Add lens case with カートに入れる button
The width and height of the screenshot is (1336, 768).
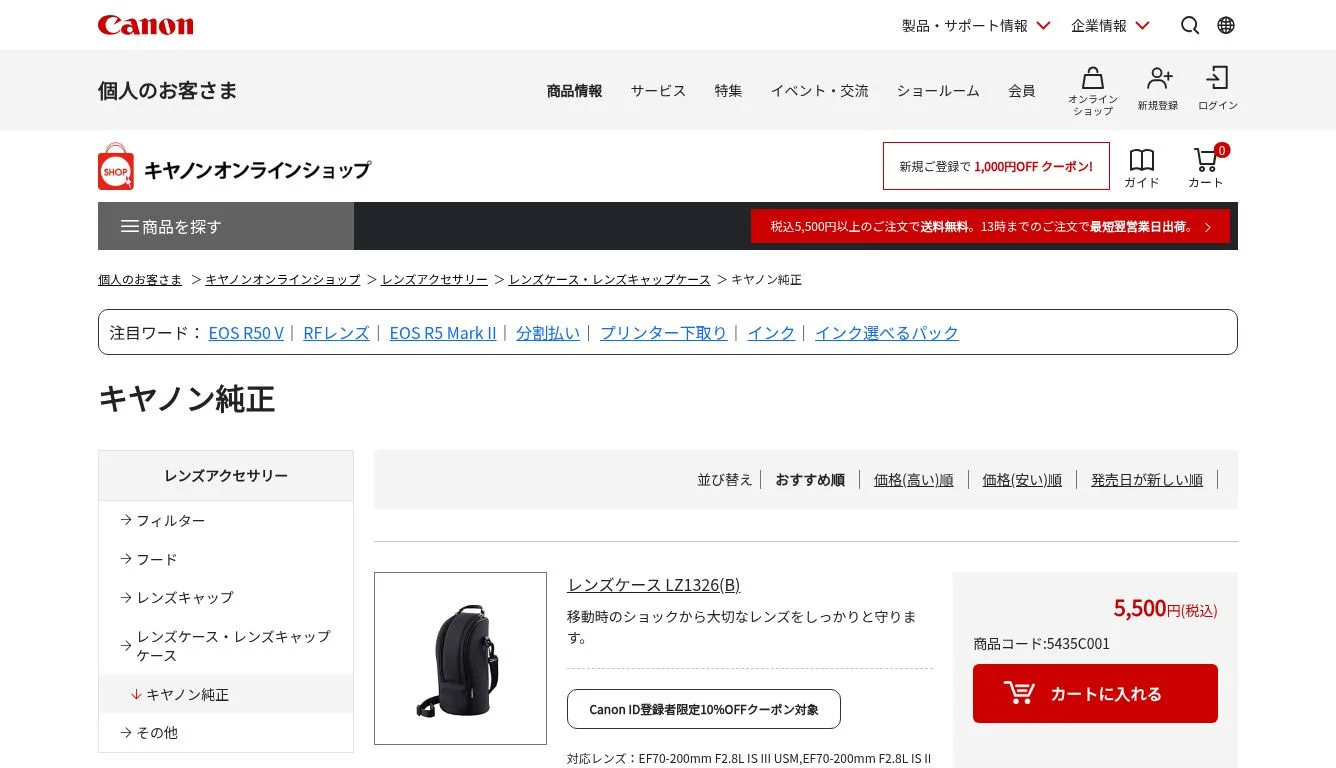click(1095, 693)
